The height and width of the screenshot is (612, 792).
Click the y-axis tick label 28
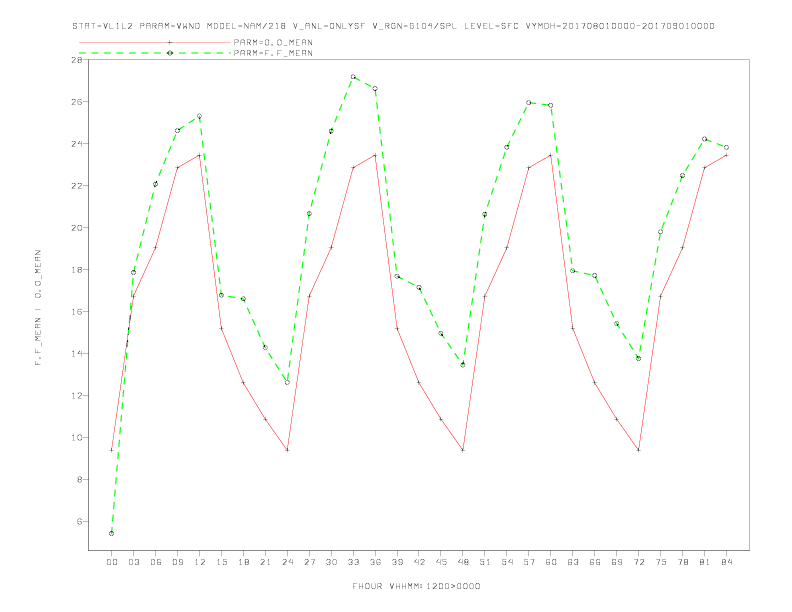pyautogui.click(x=77, y=60)
